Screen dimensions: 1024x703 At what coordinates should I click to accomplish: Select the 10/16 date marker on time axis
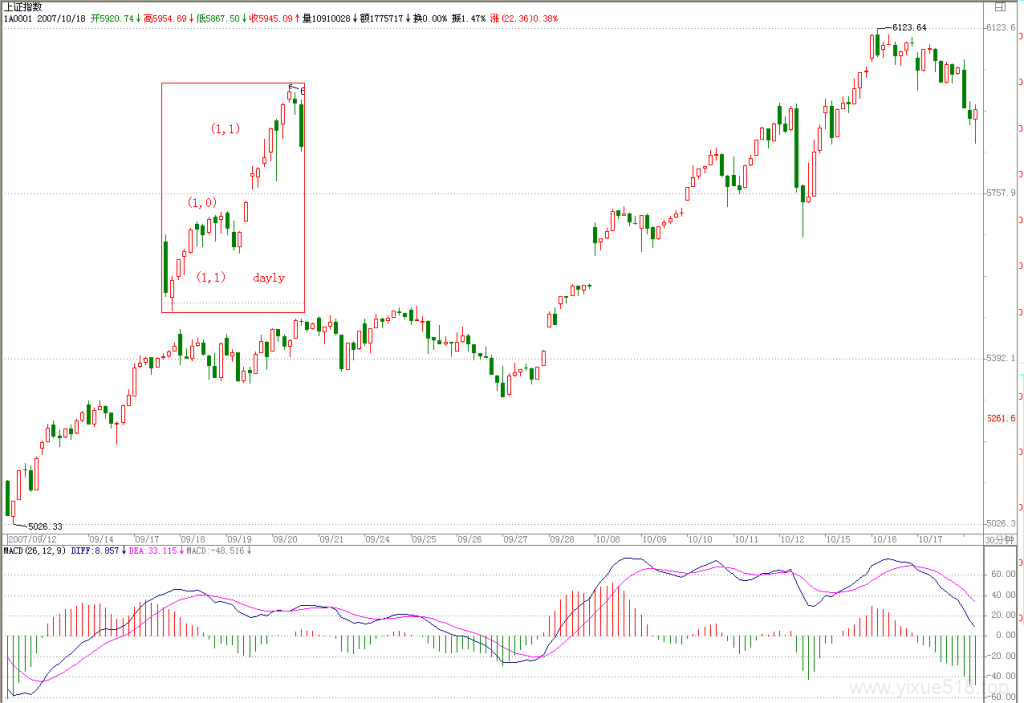tap(884, 540)
